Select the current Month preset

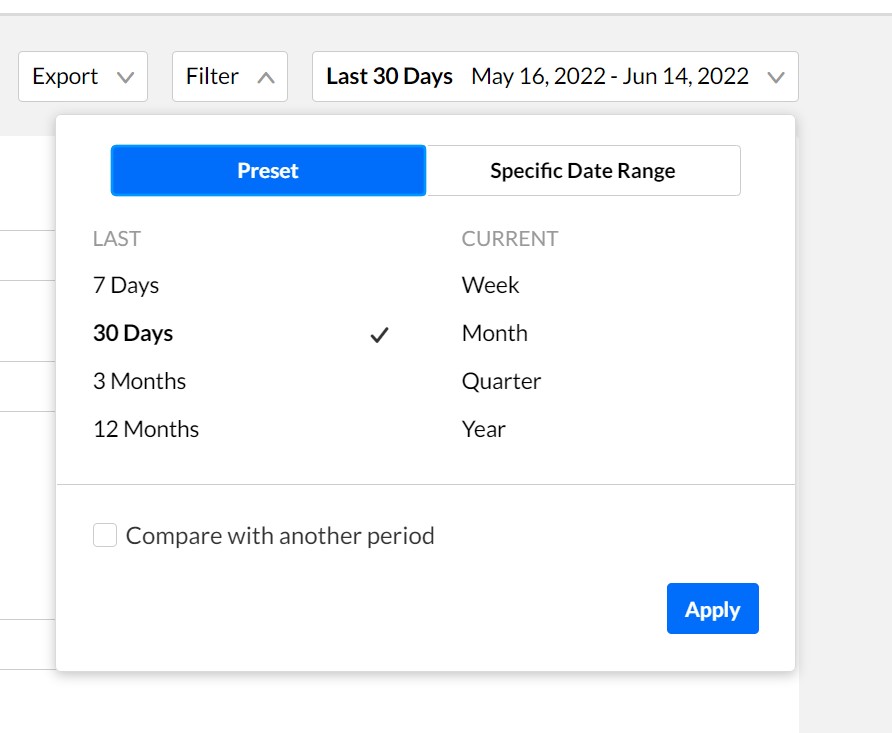click(495, 333)
